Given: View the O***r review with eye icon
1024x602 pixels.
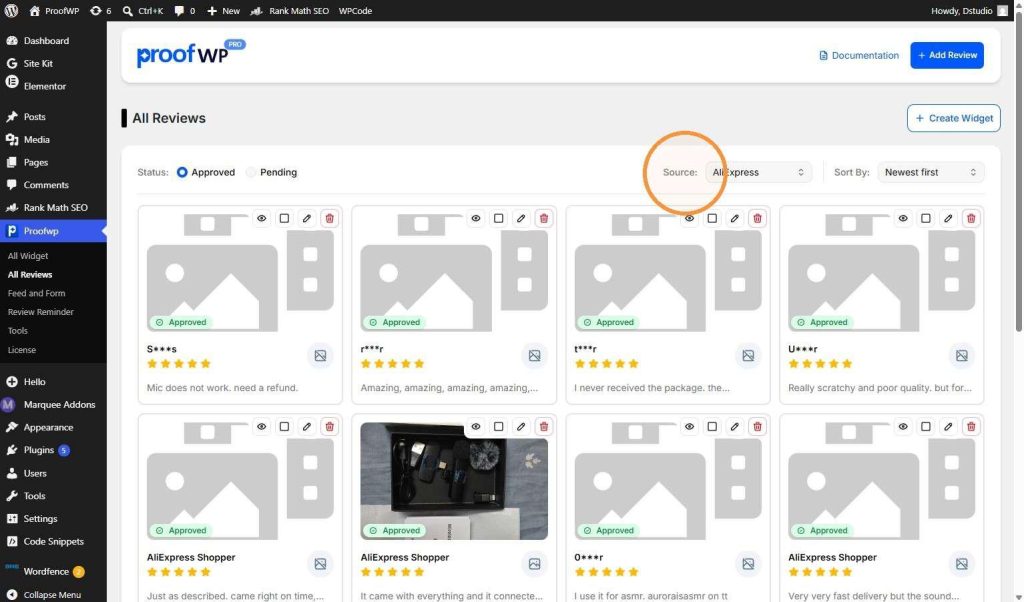Looking at the screenshot, I should tap(689, 426).
